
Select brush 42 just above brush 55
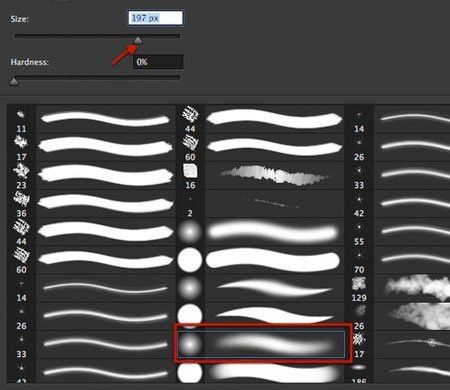398,203
